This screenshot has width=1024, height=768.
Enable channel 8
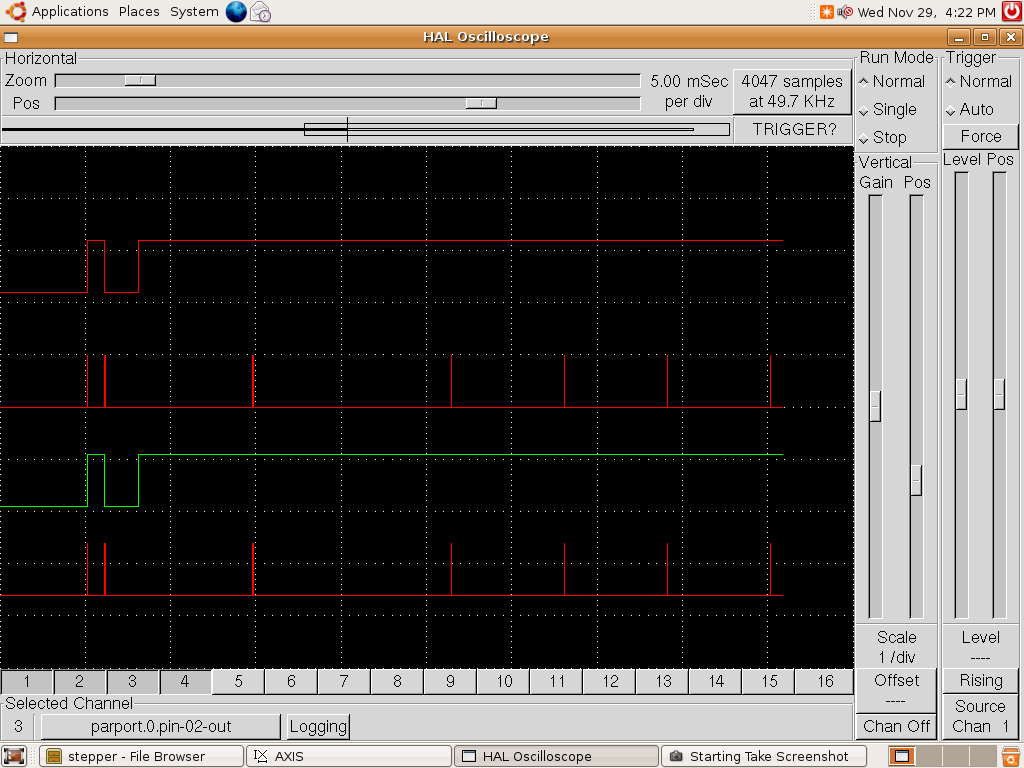397,682
